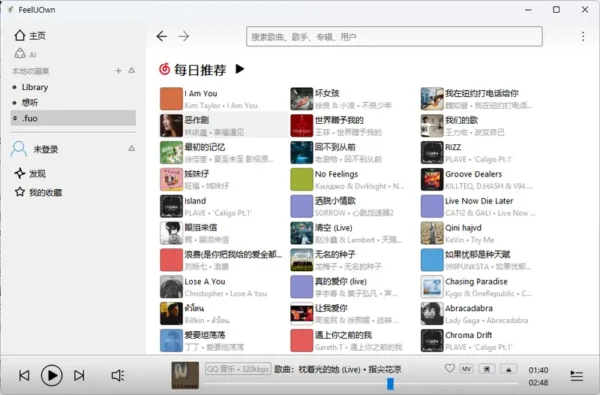Play the Island song by PLAVE
The width and height of the screenshot is (600, 395).
click(x=223, y=206)
